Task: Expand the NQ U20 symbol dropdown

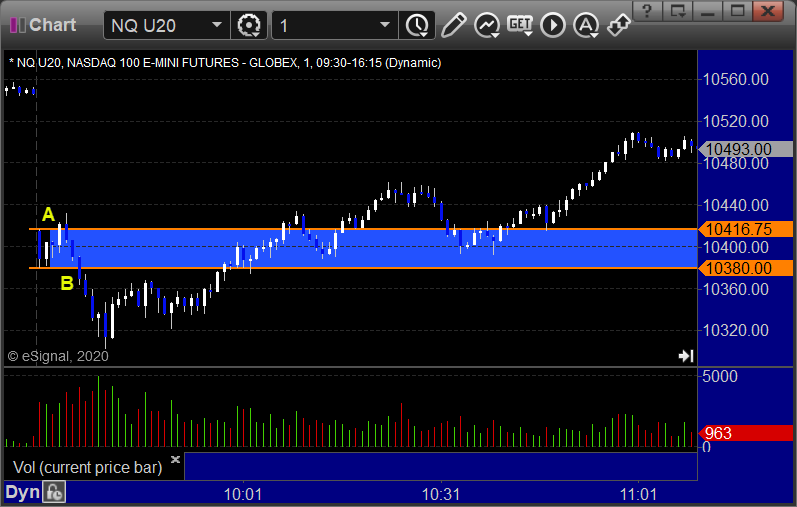Action: (x=217, y=25)
